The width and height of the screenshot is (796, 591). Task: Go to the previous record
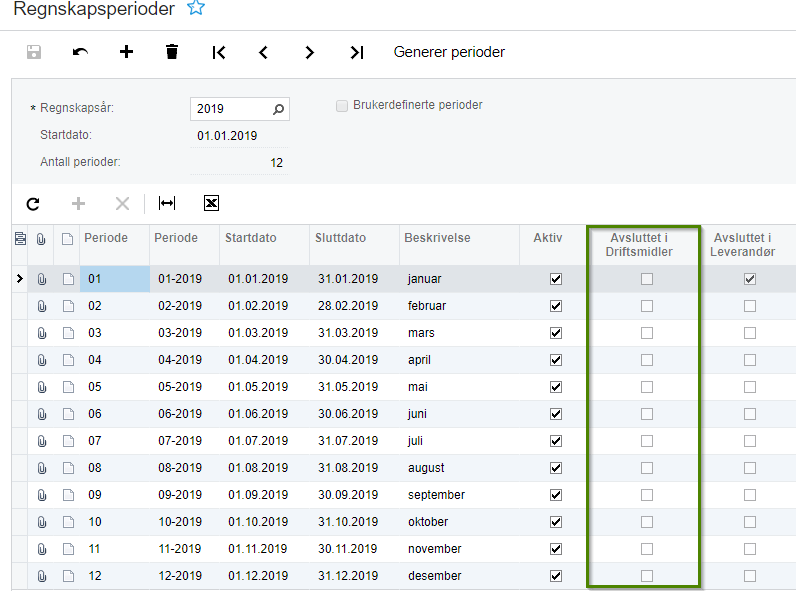(263, 52)
